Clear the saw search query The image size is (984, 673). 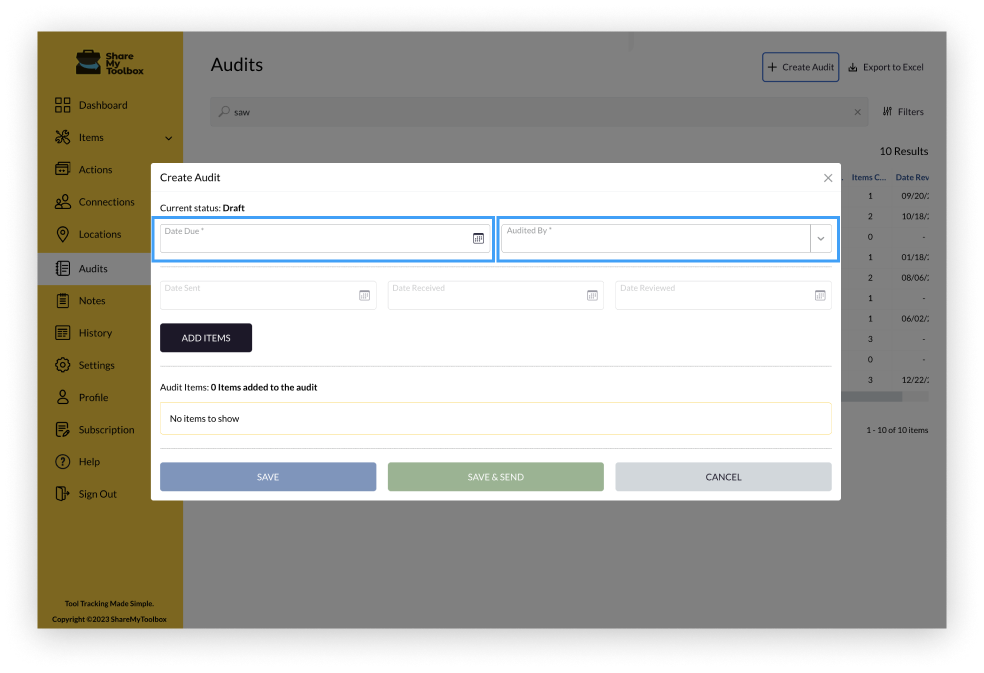tap(857, 112)
